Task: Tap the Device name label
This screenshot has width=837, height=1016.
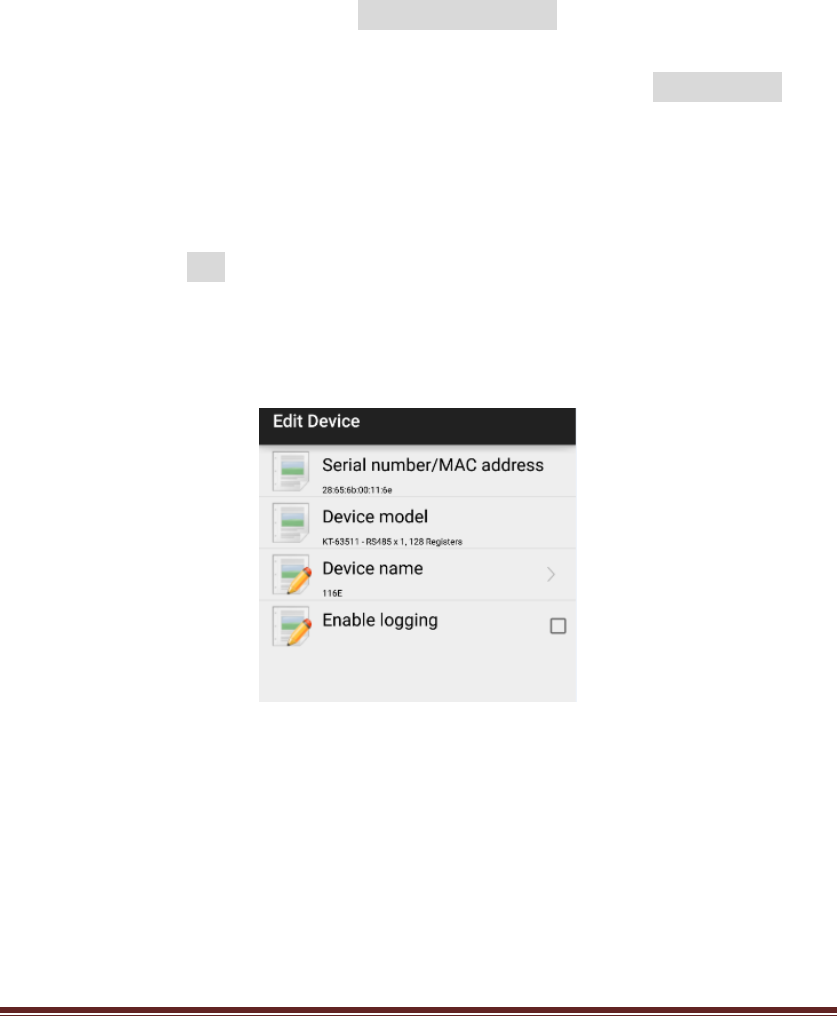Action: [373, 568]
